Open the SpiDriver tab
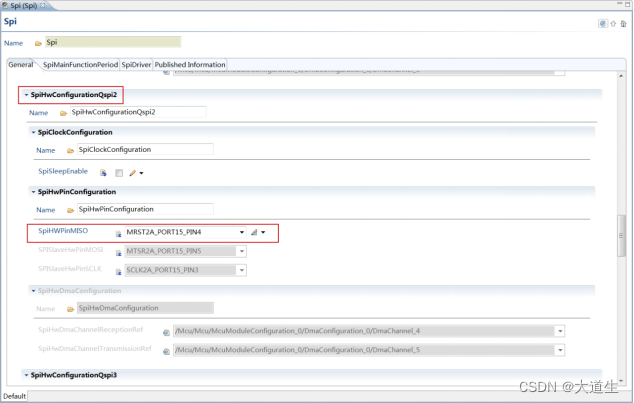Image resolution: width=634 pixels, height=403 pixels. [x=136, y=65]
